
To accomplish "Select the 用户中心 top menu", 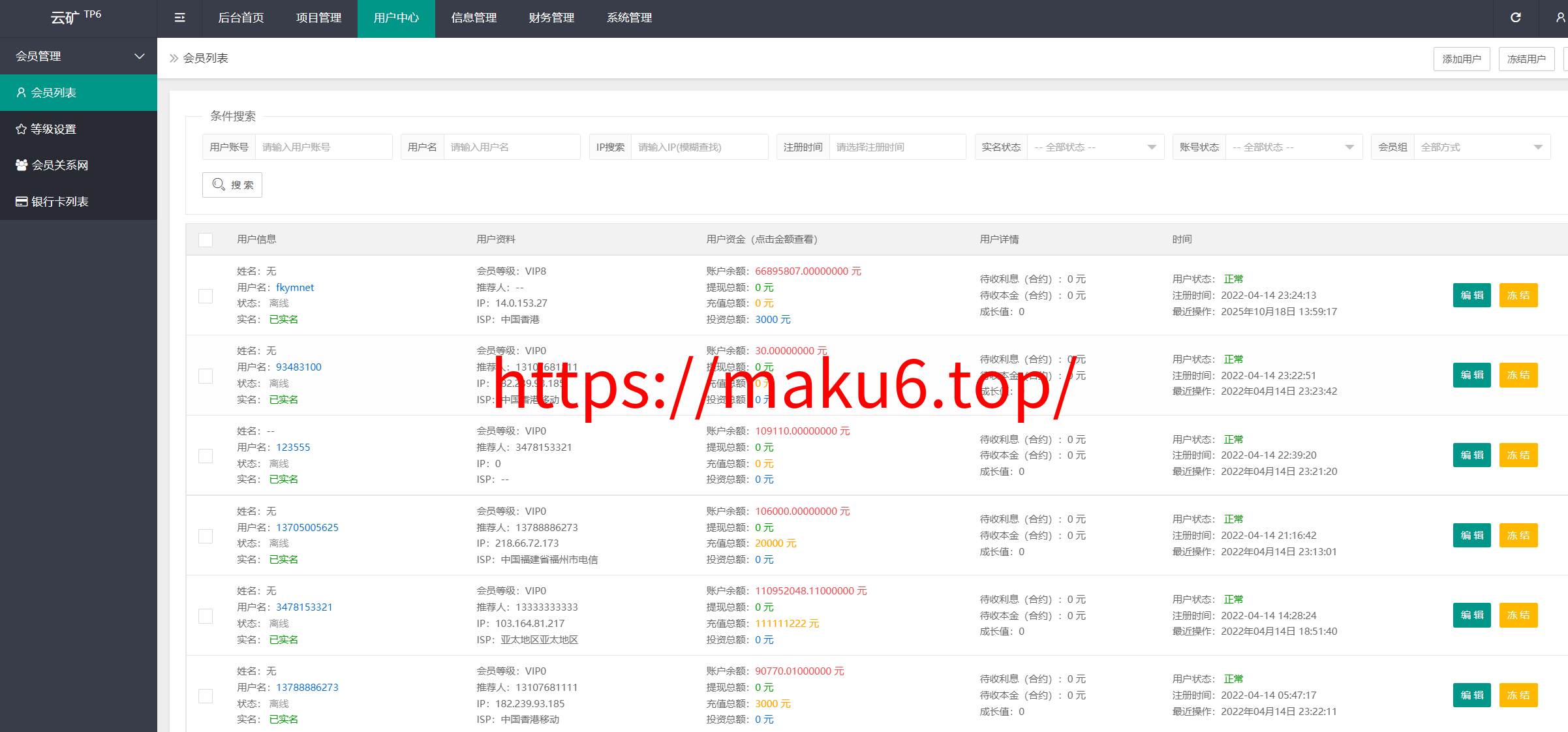I will click(396, 18).
